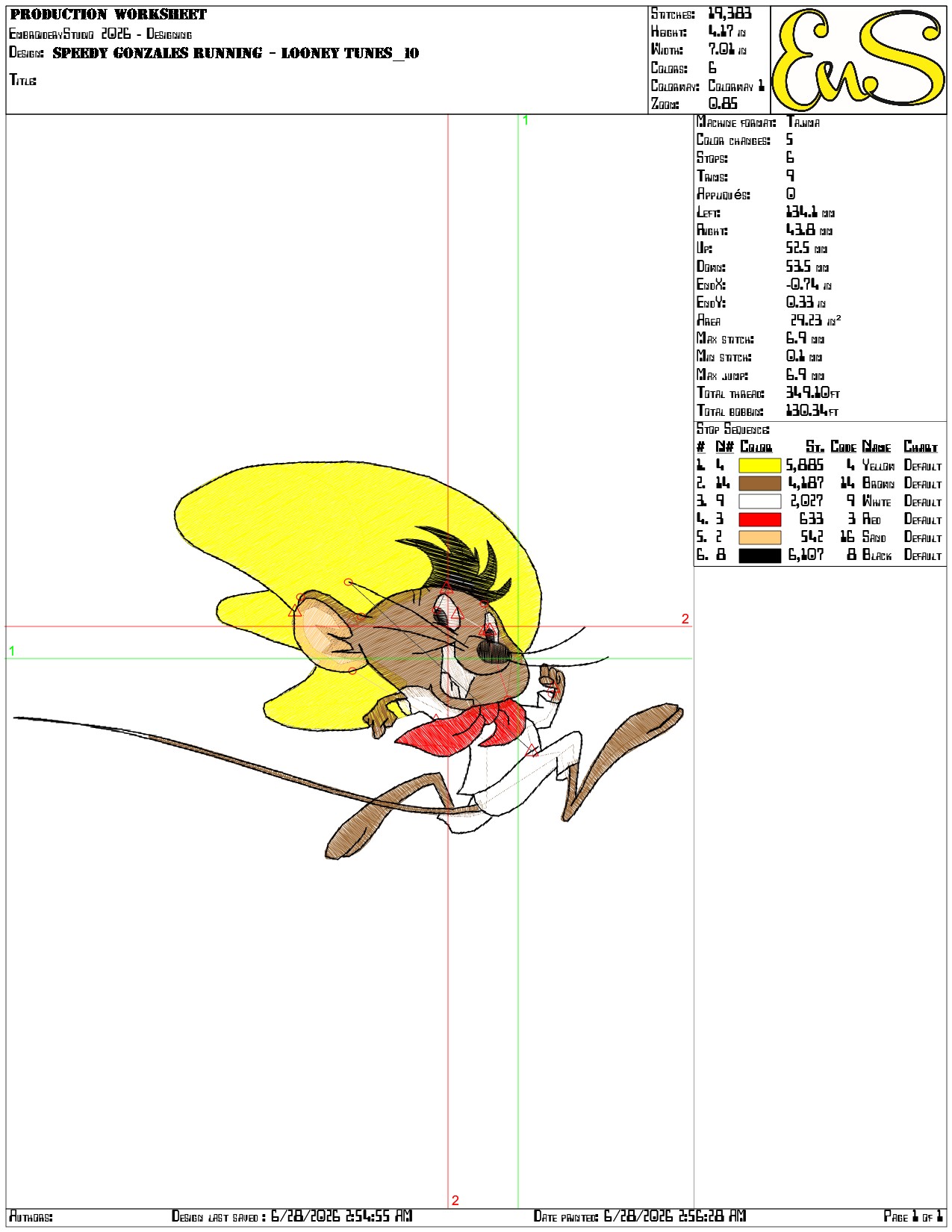Select the White stitch count 2,027
Viewport: 952px width, 1232px height.
pyautogui.click(x=806, y=501)
